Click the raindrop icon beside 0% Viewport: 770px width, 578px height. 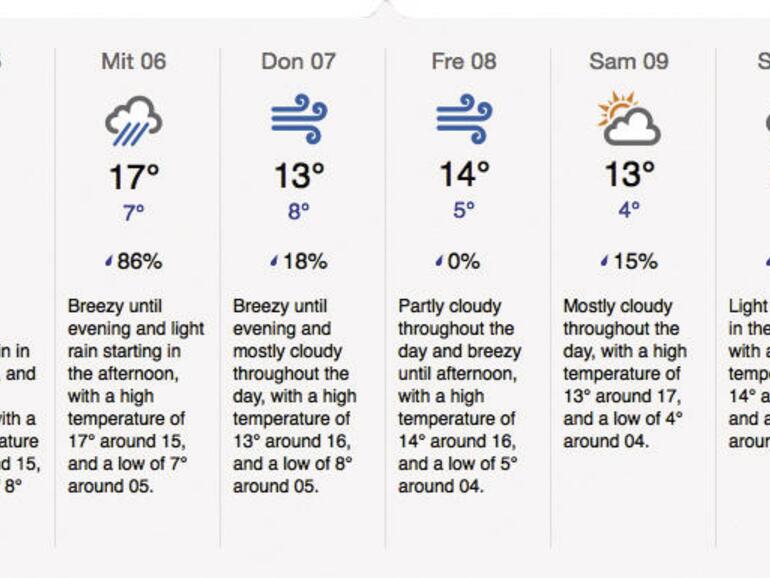pyautogui.click(x=439, y=262)
